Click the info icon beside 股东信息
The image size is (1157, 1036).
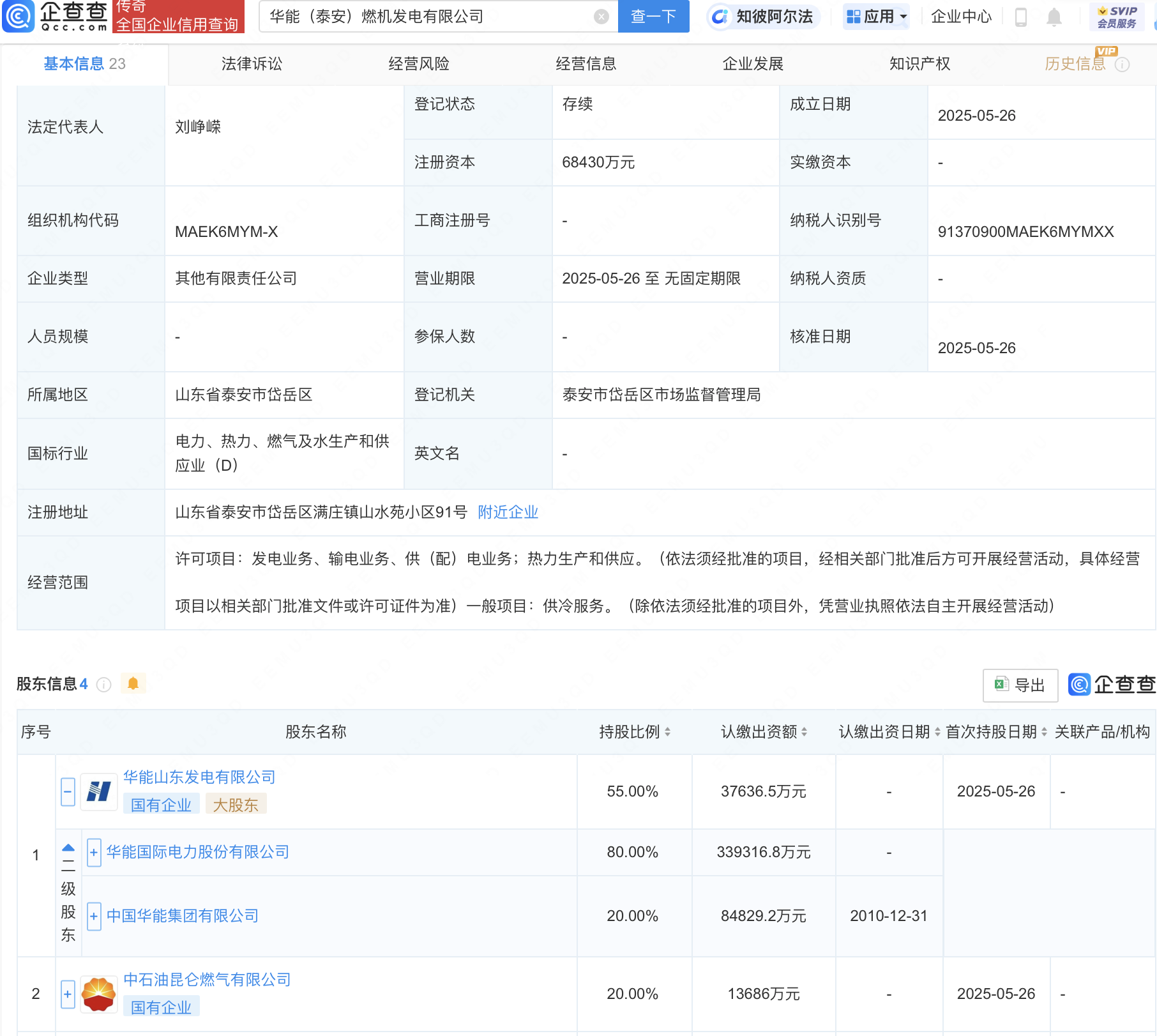click(103, 685)
